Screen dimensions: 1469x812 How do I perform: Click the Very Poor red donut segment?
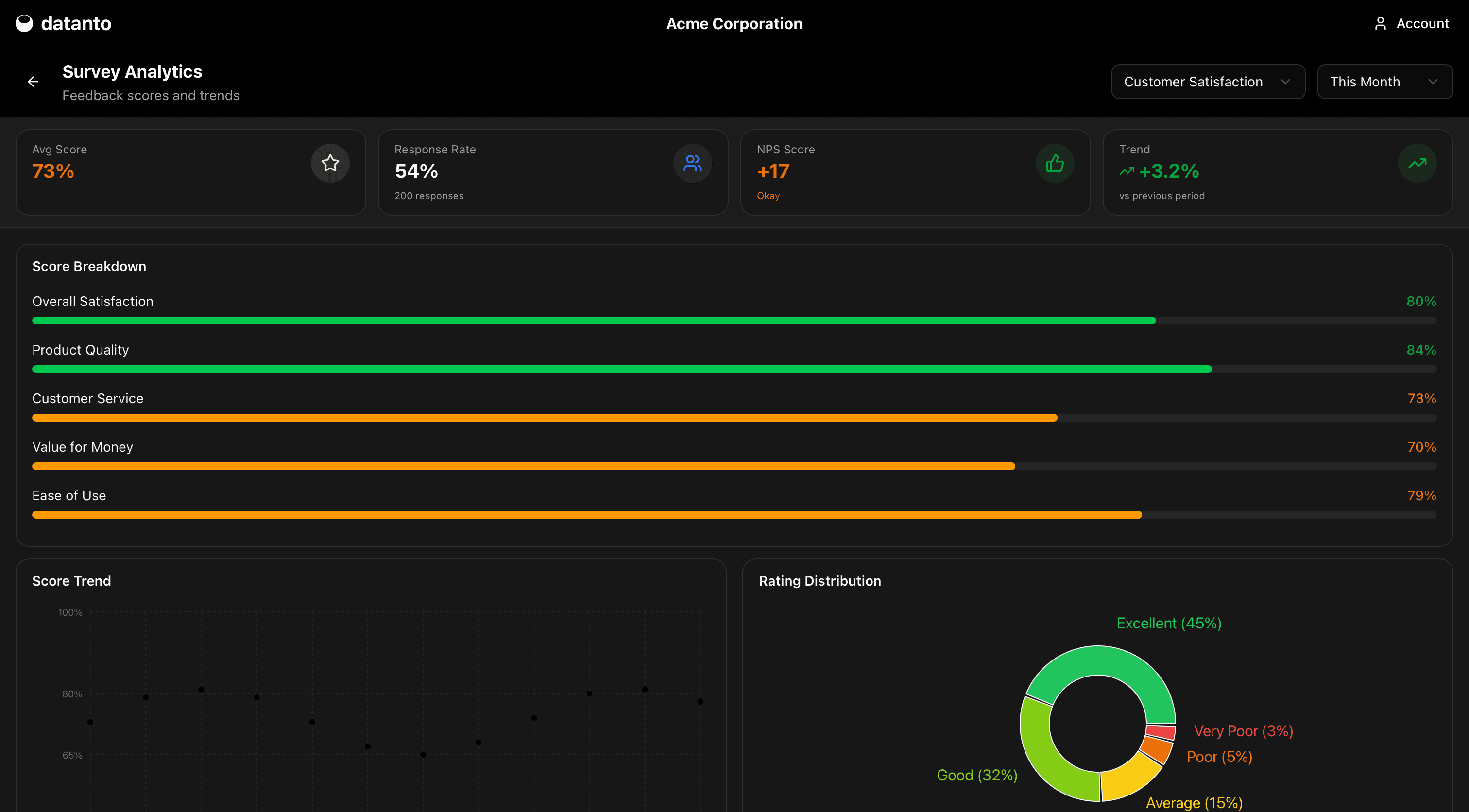click(1161, 731)
